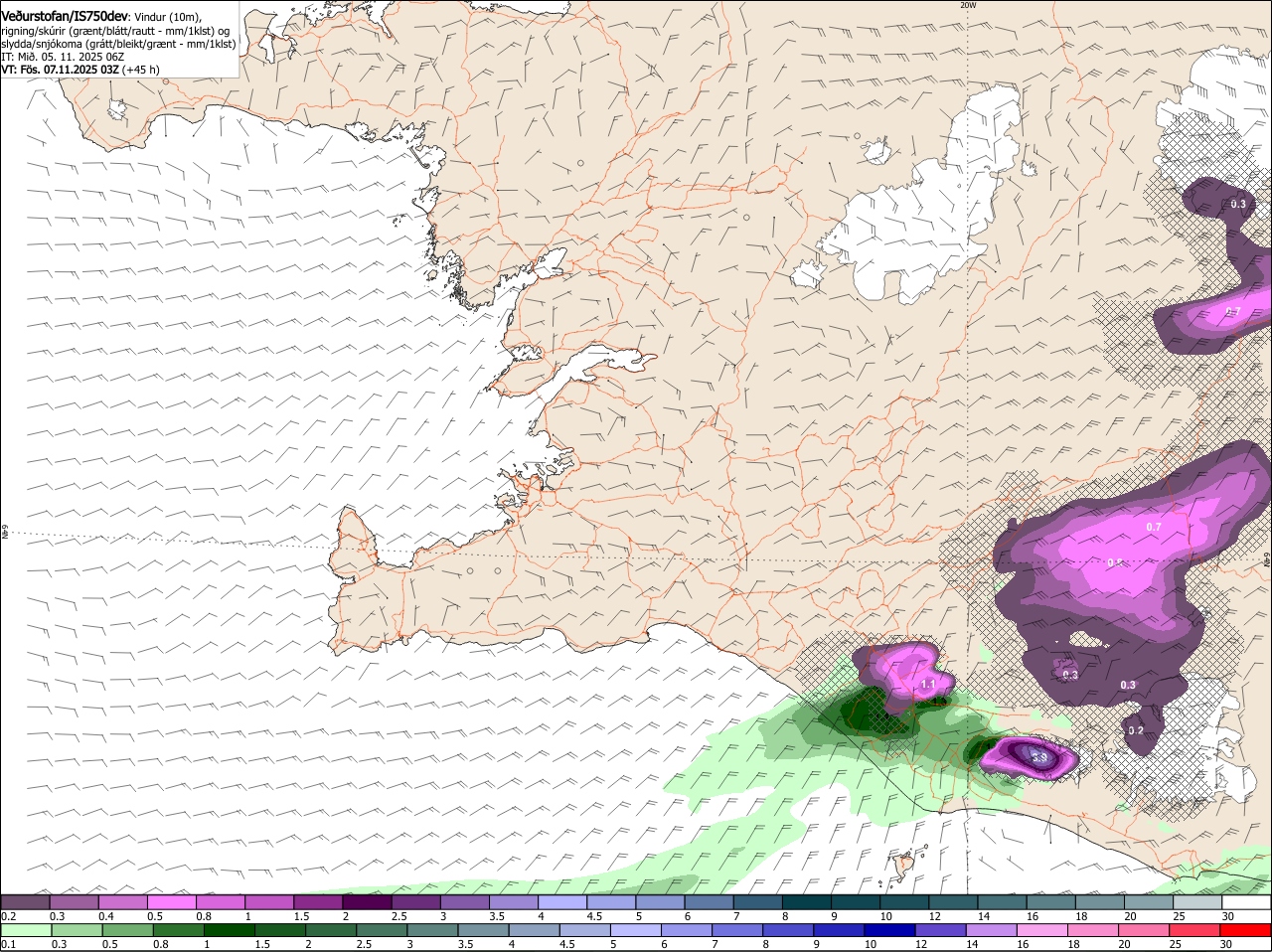Click the 0.2 snowfall value on the map

[1137, 730]
